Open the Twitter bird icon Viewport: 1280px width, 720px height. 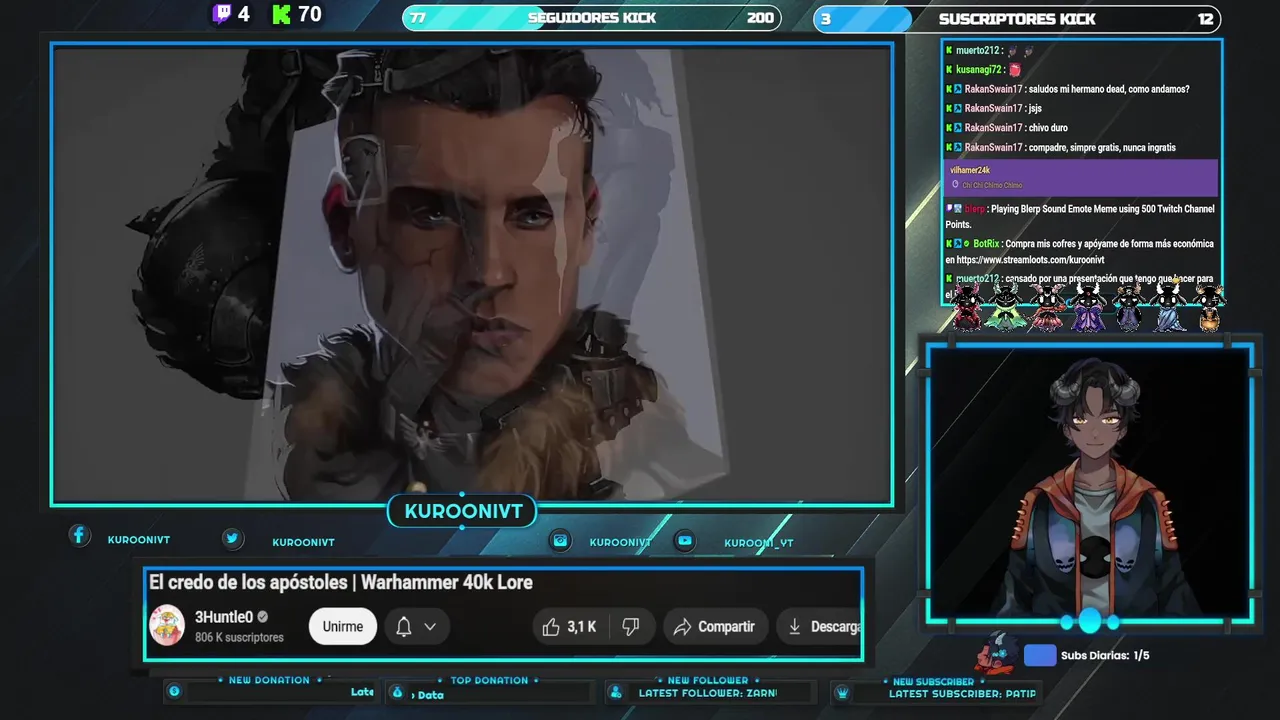pyautogui.click(x=232, y=538)
